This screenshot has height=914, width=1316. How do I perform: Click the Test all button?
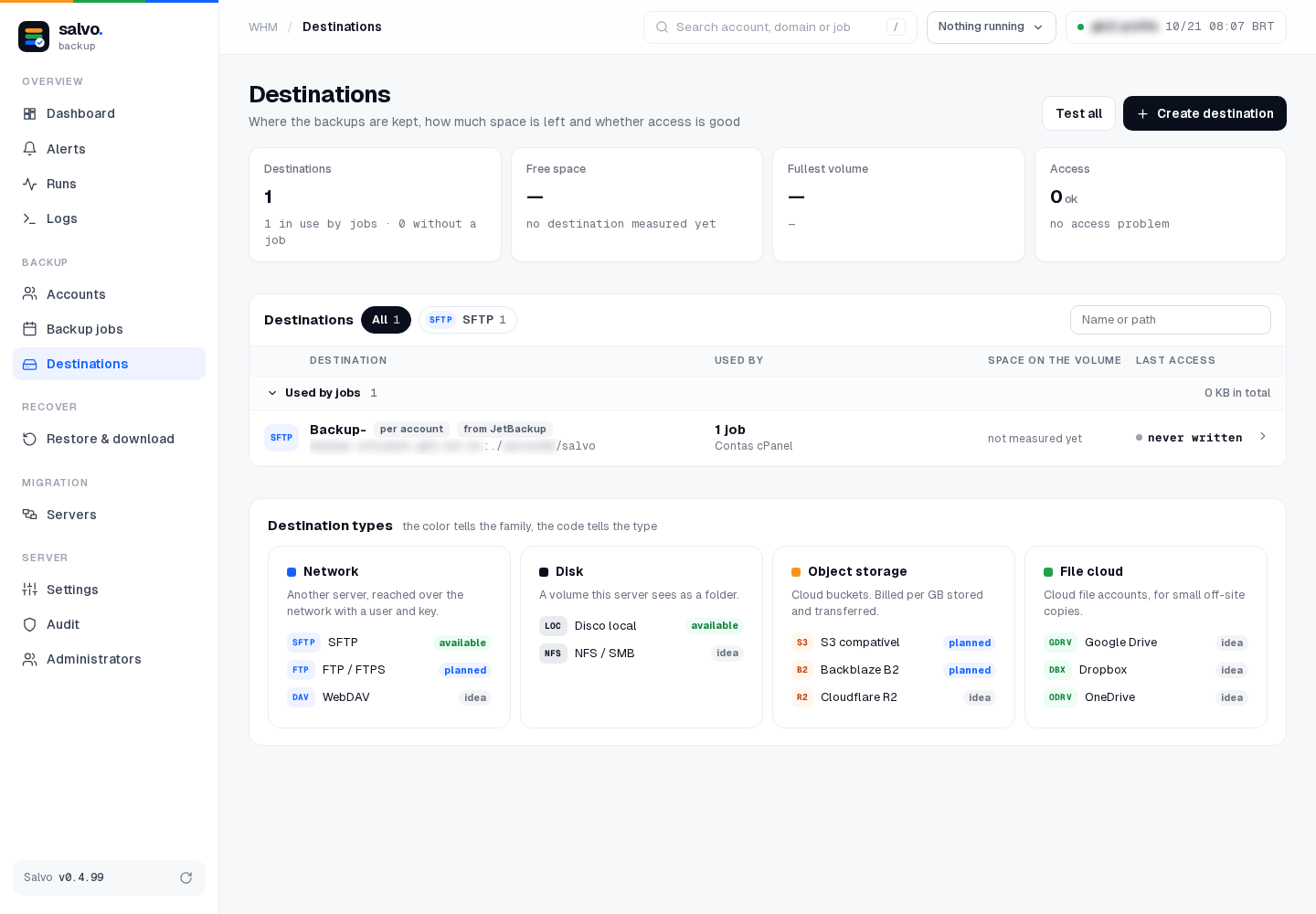(1078, 113)
